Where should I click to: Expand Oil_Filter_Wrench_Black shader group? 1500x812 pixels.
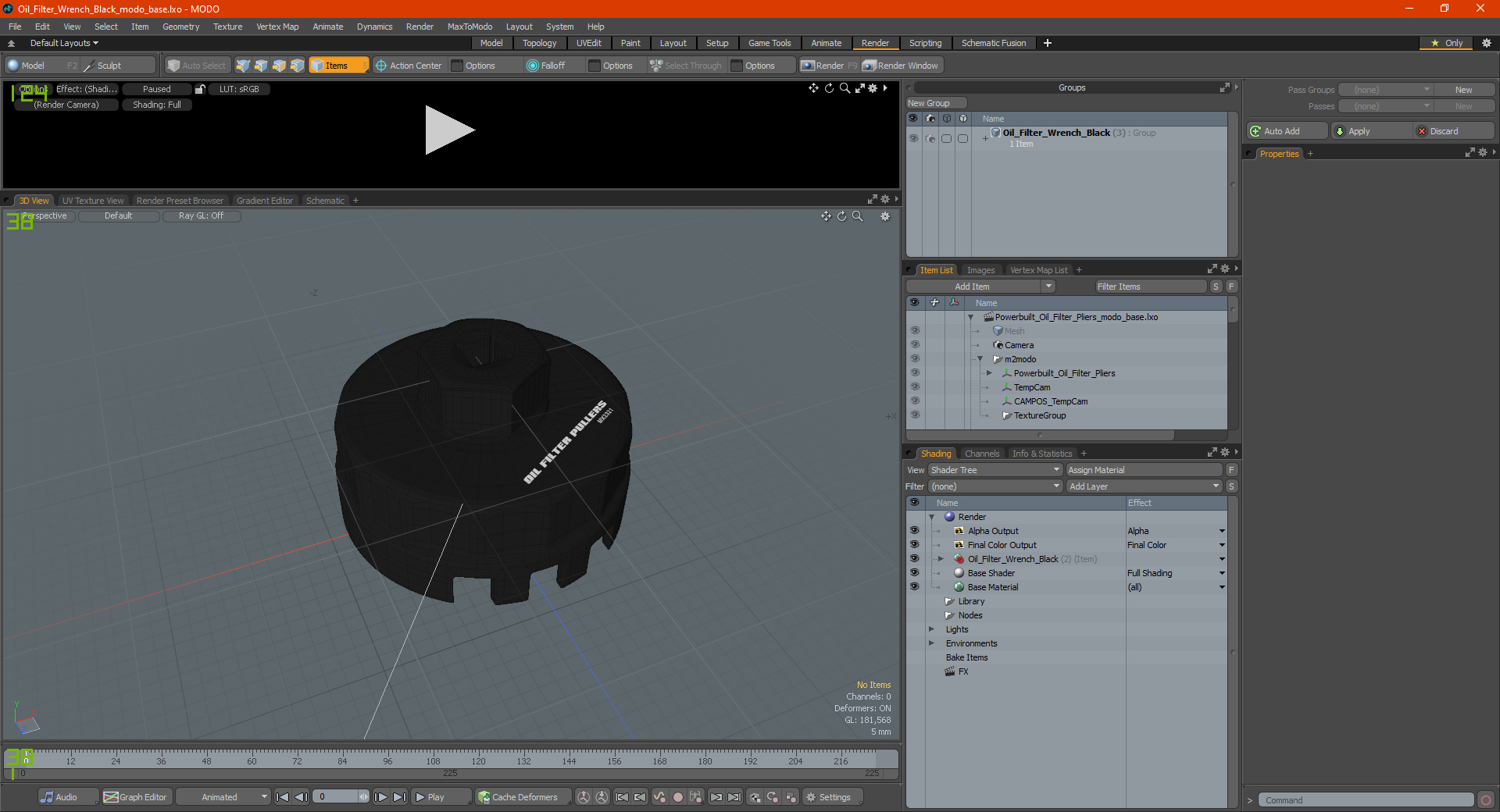tap(941, 559)
